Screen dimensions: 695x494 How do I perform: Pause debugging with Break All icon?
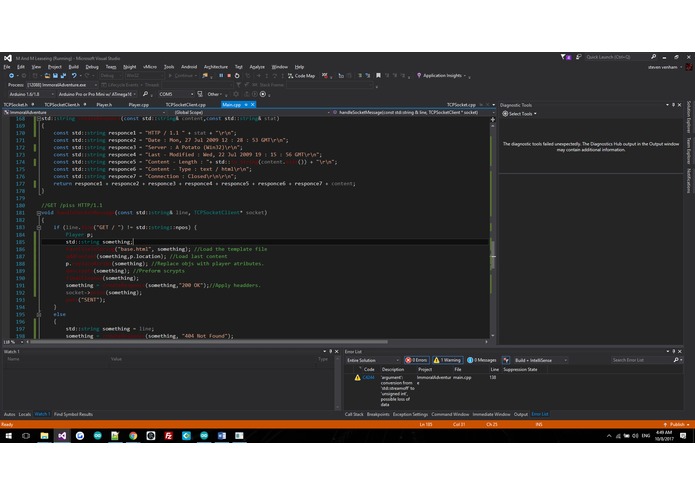point(221,76)
